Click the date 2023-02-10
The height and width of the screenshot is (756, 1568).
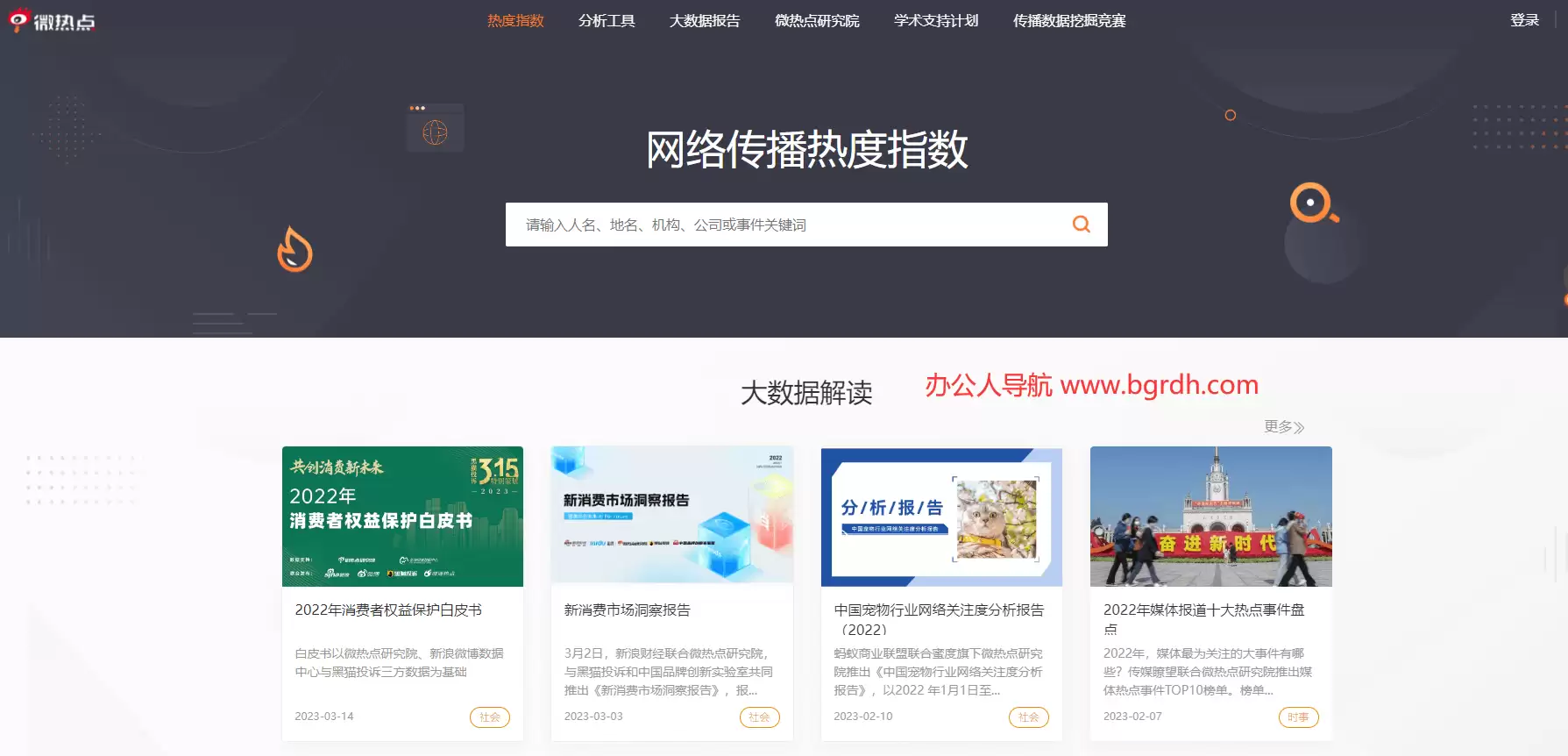(863, 717)
